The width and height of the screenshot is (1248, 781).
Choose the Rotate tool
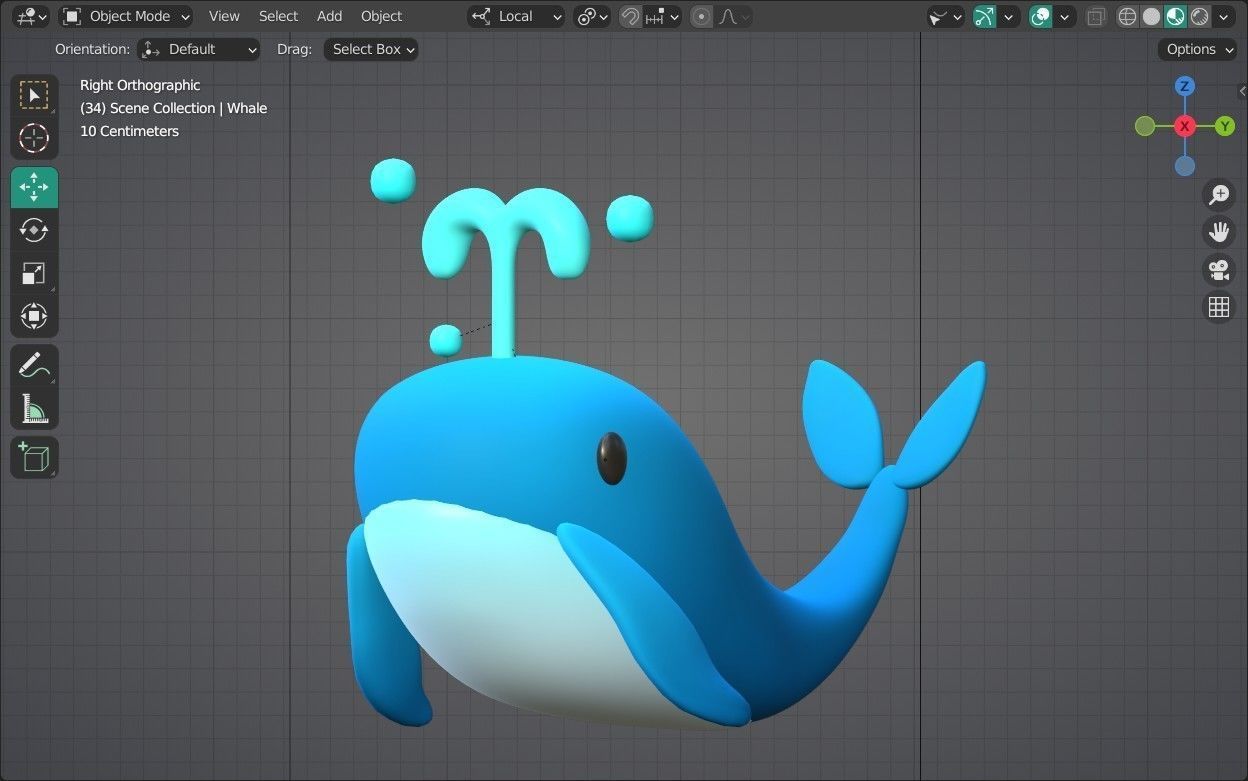[34, 230]
